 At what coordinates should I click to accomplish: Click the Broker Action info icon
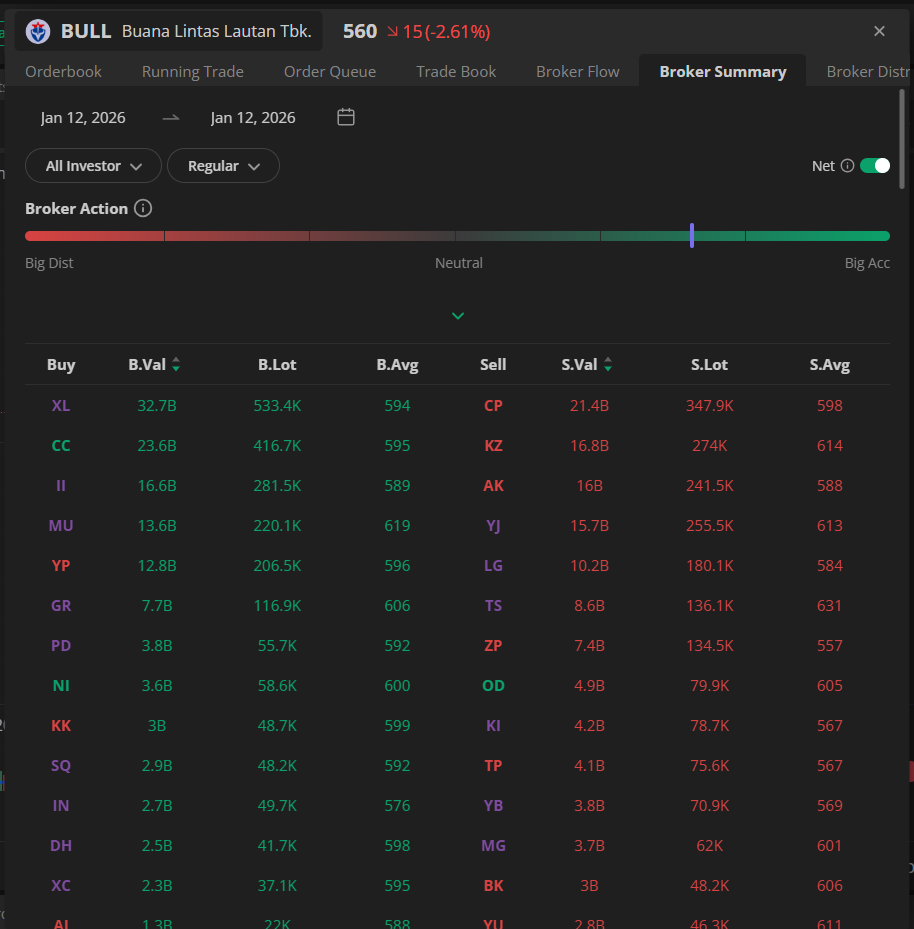coord(143,208)
